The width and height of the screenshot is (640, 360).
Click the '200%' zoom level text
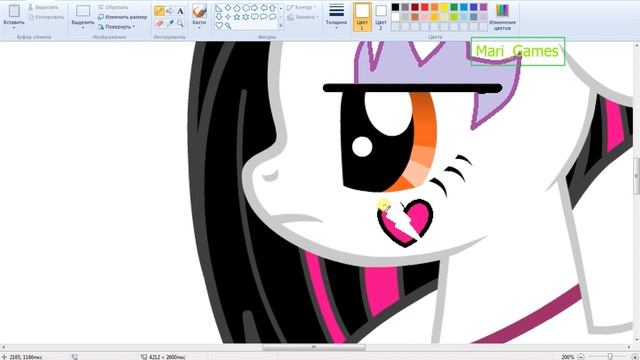[x=567, y=357]
